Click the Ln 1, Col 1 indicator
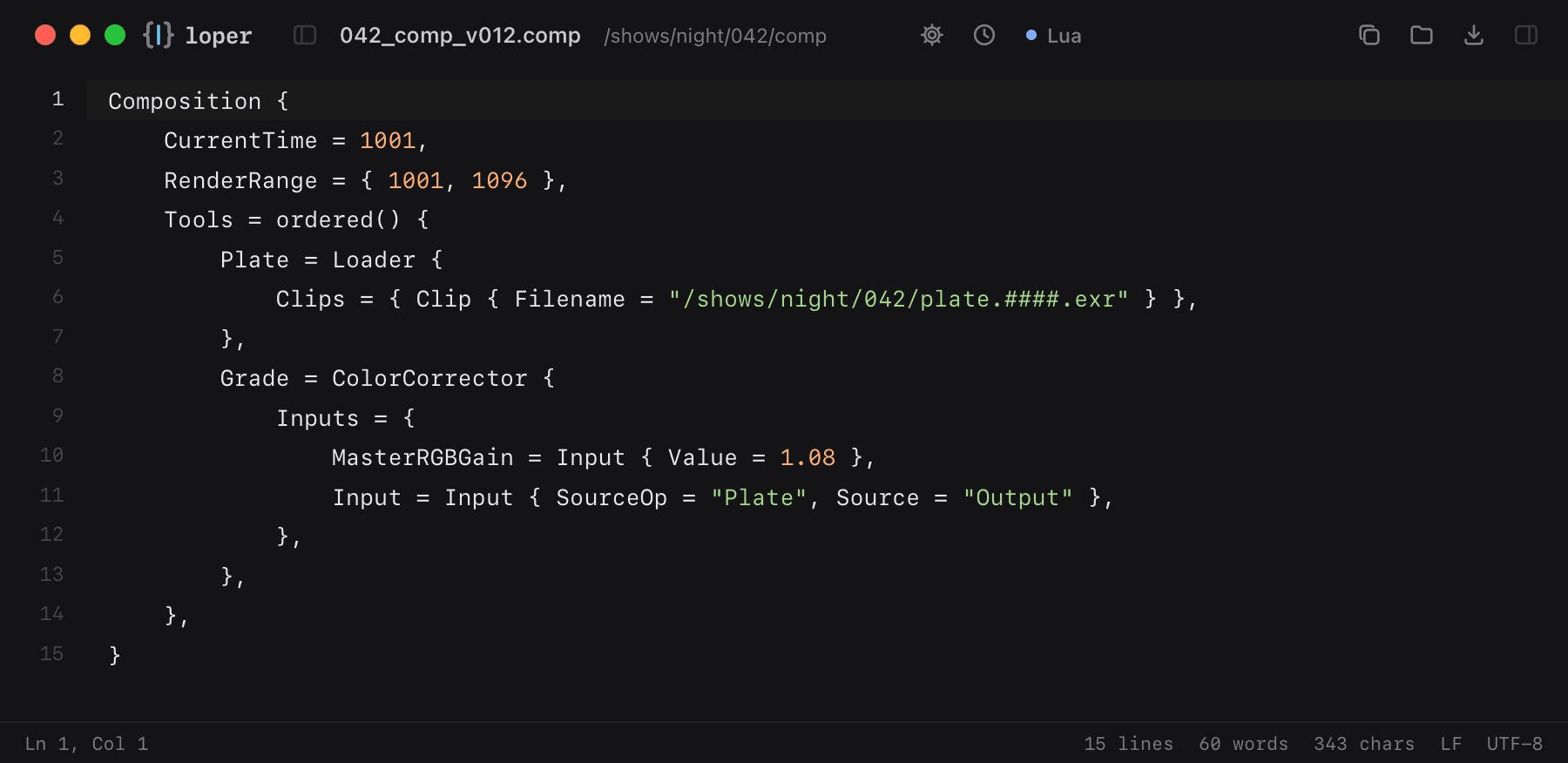Viewport: 1568px width, 763px height. coord(86,744)
